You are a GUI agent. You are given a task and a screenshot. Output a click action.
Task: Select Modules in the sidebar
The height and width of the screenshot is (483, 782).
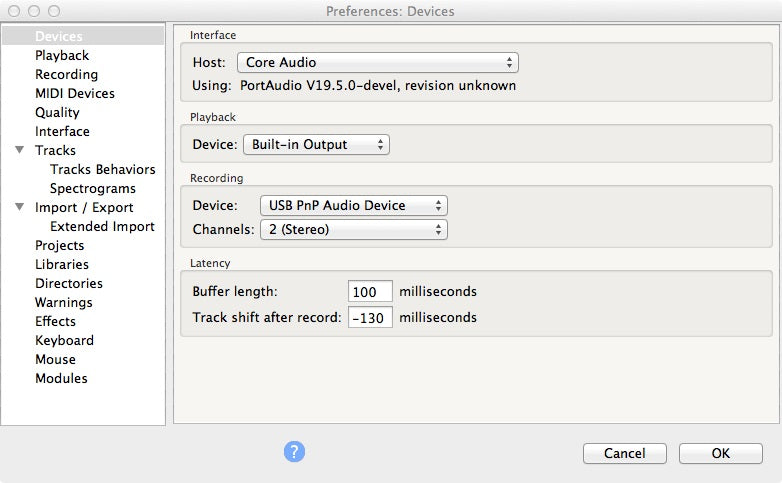(x=61, y=379)
